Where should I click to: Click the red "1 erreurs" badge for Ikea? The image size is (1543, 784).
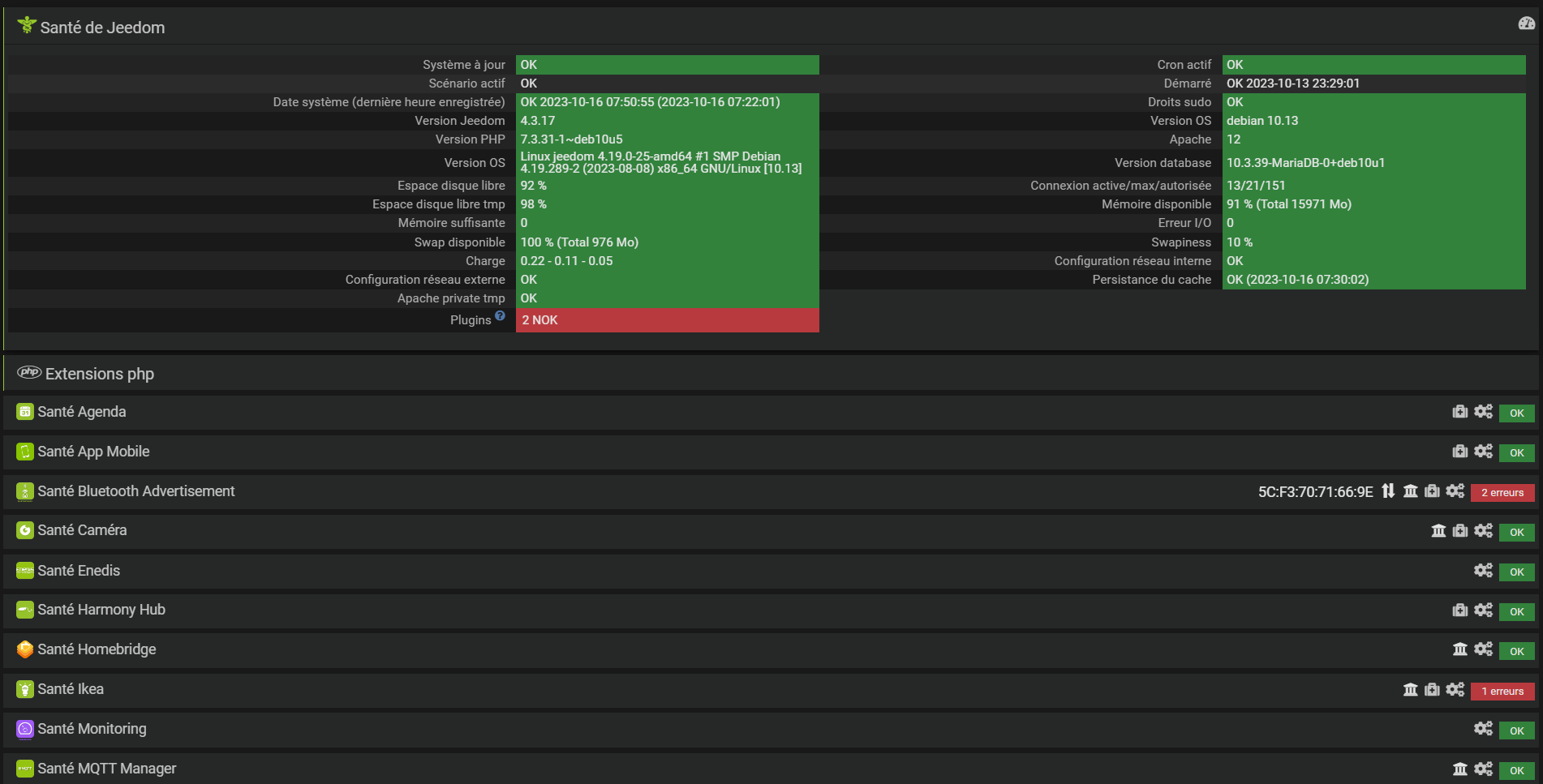1502,692
